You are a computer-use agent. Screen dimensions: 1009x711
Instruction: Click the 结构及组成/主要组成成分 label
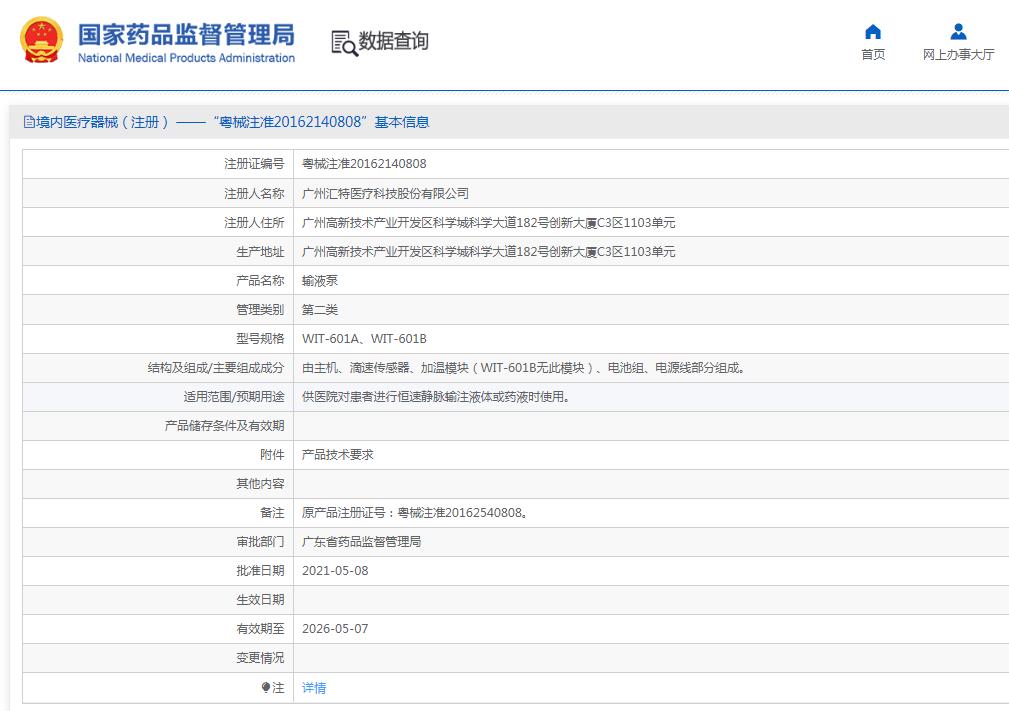(216, 368)
